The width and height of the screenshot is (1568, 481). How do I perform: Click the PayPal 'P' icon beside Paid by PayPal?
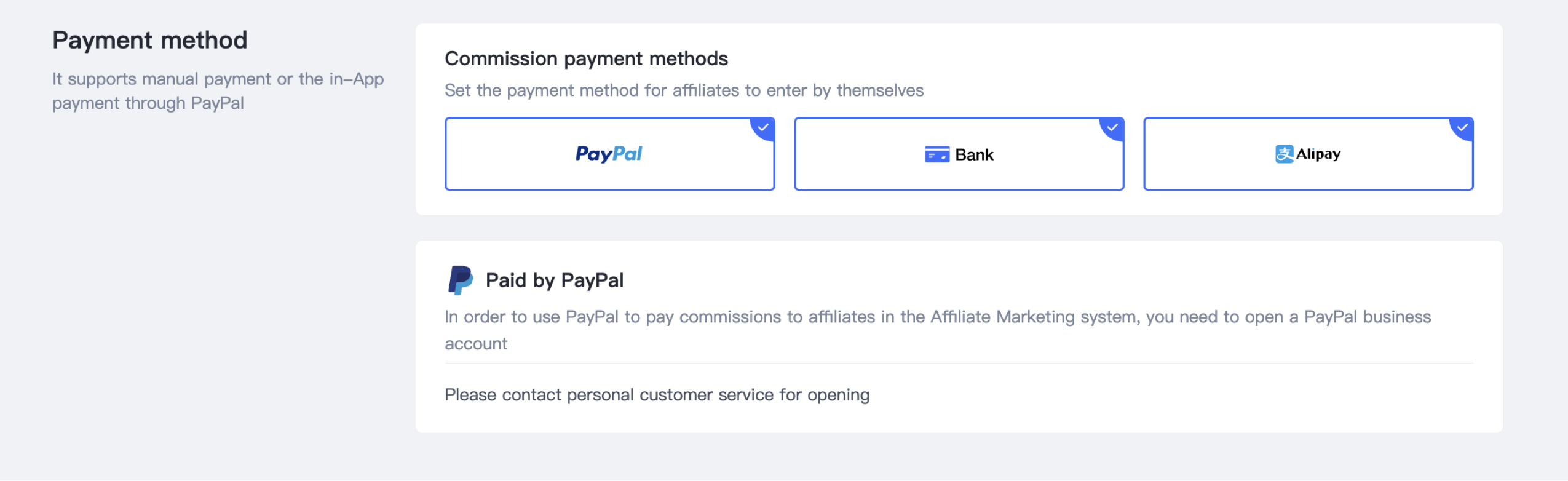[x=461, y=280]
